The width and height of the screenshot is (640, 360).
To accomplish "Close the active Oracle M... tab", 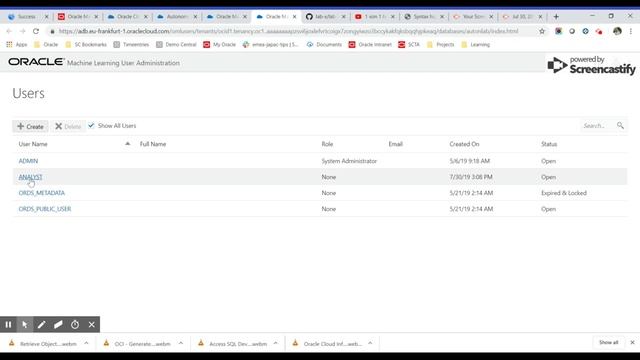I will click(294, 17).
